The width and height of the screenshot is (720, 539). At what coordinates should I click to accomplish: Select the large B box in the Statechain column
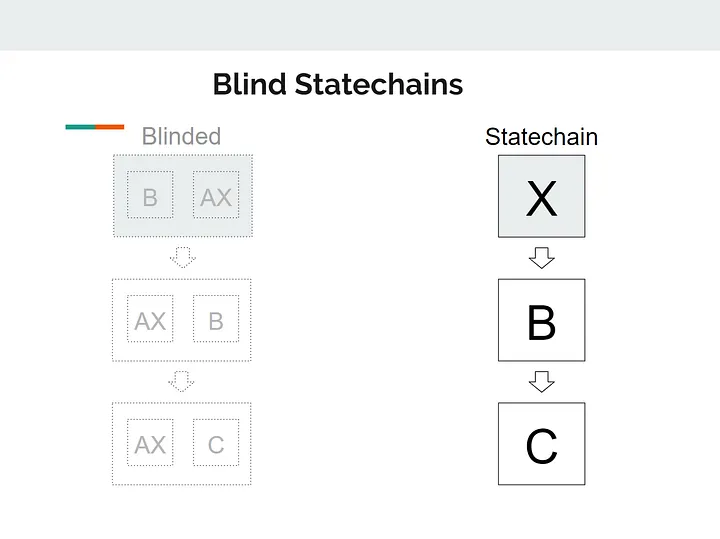coord(541,320)
